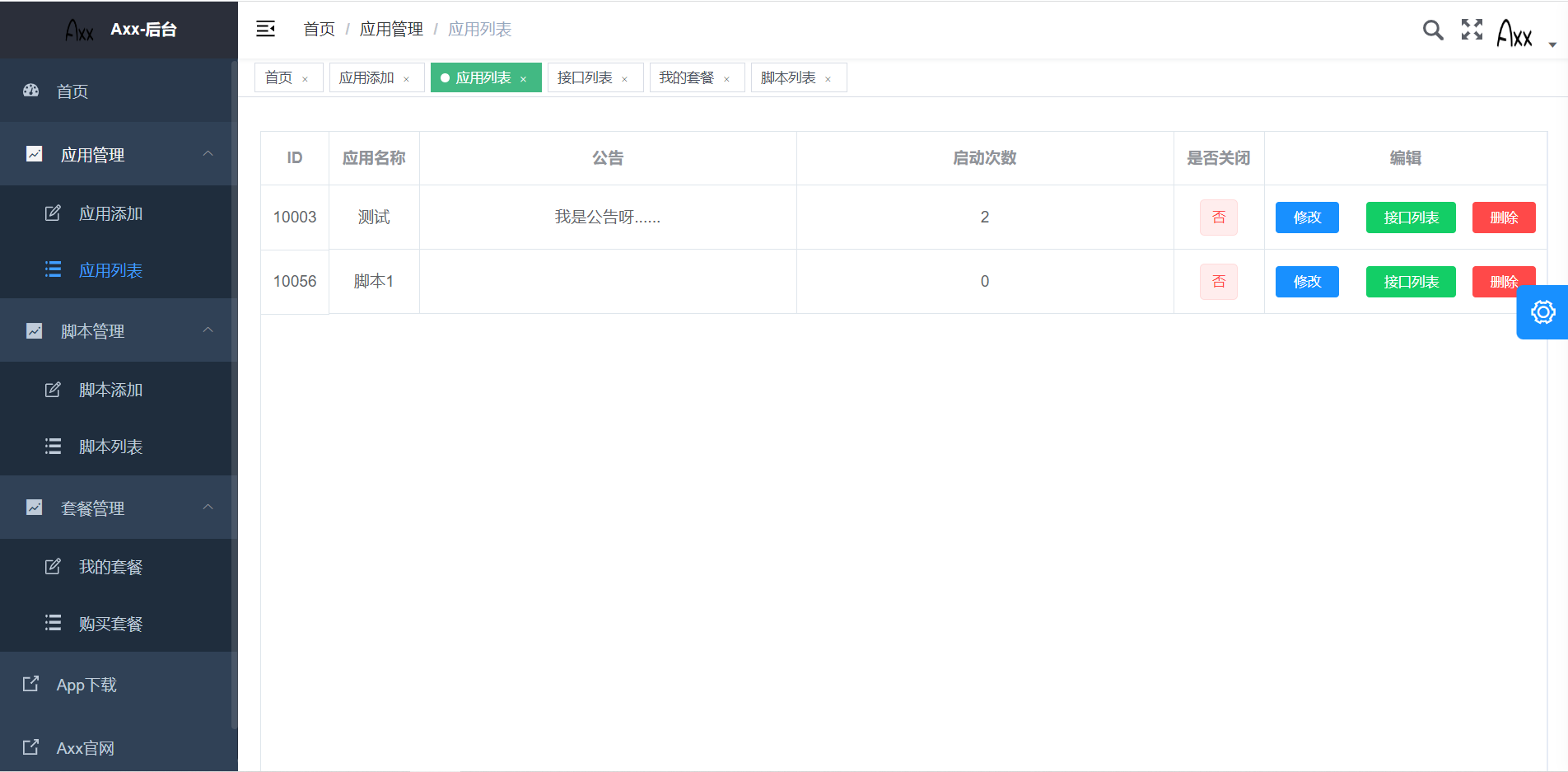The width and height of the screenshot is (1568, 772).
Task: Click 删除 for app 测试
Action: pyautogui.click(x=1504, y=218)
